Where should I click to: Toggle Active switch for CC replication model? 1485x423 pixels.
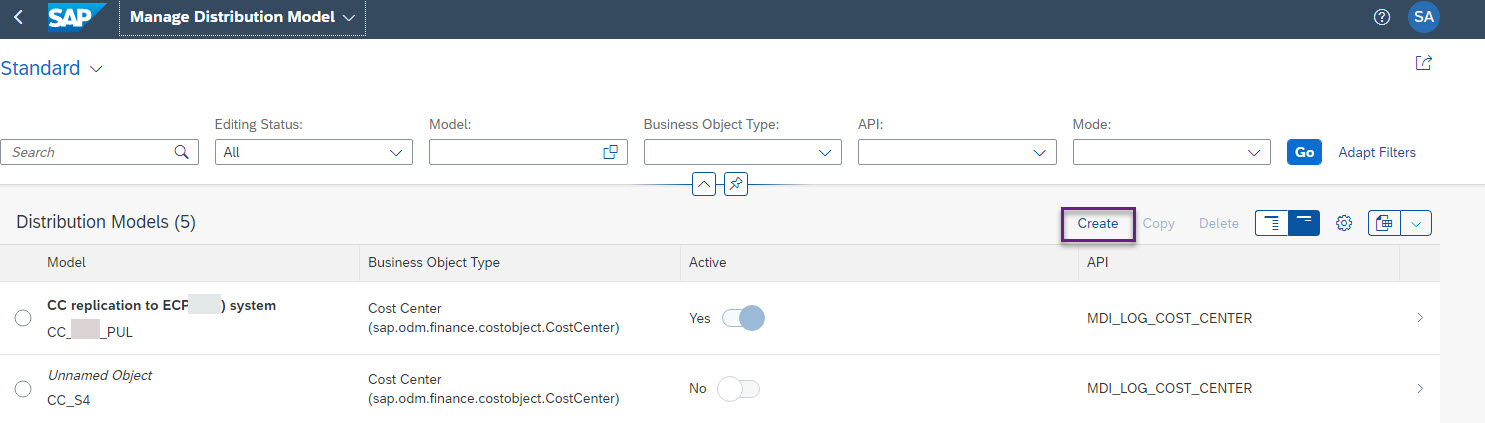743,318
